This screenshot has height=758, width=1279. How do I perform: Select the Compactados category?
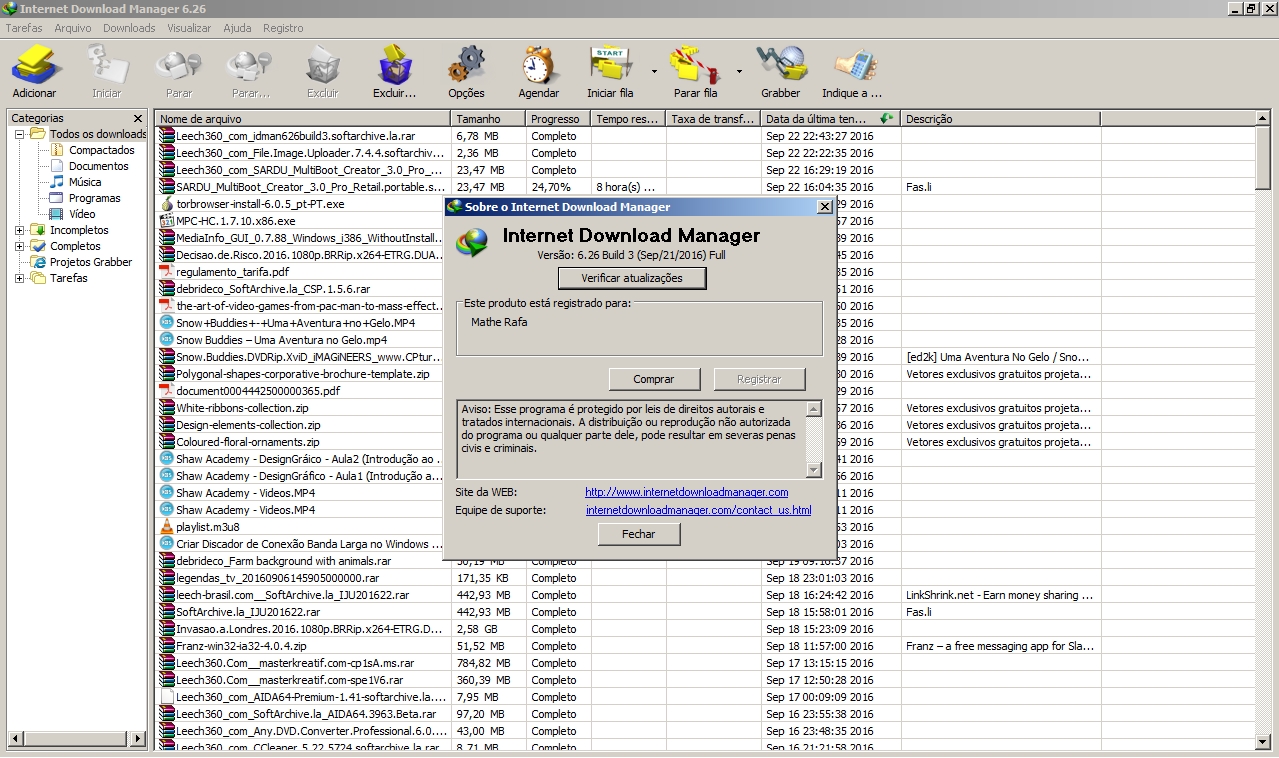[101, 150]
